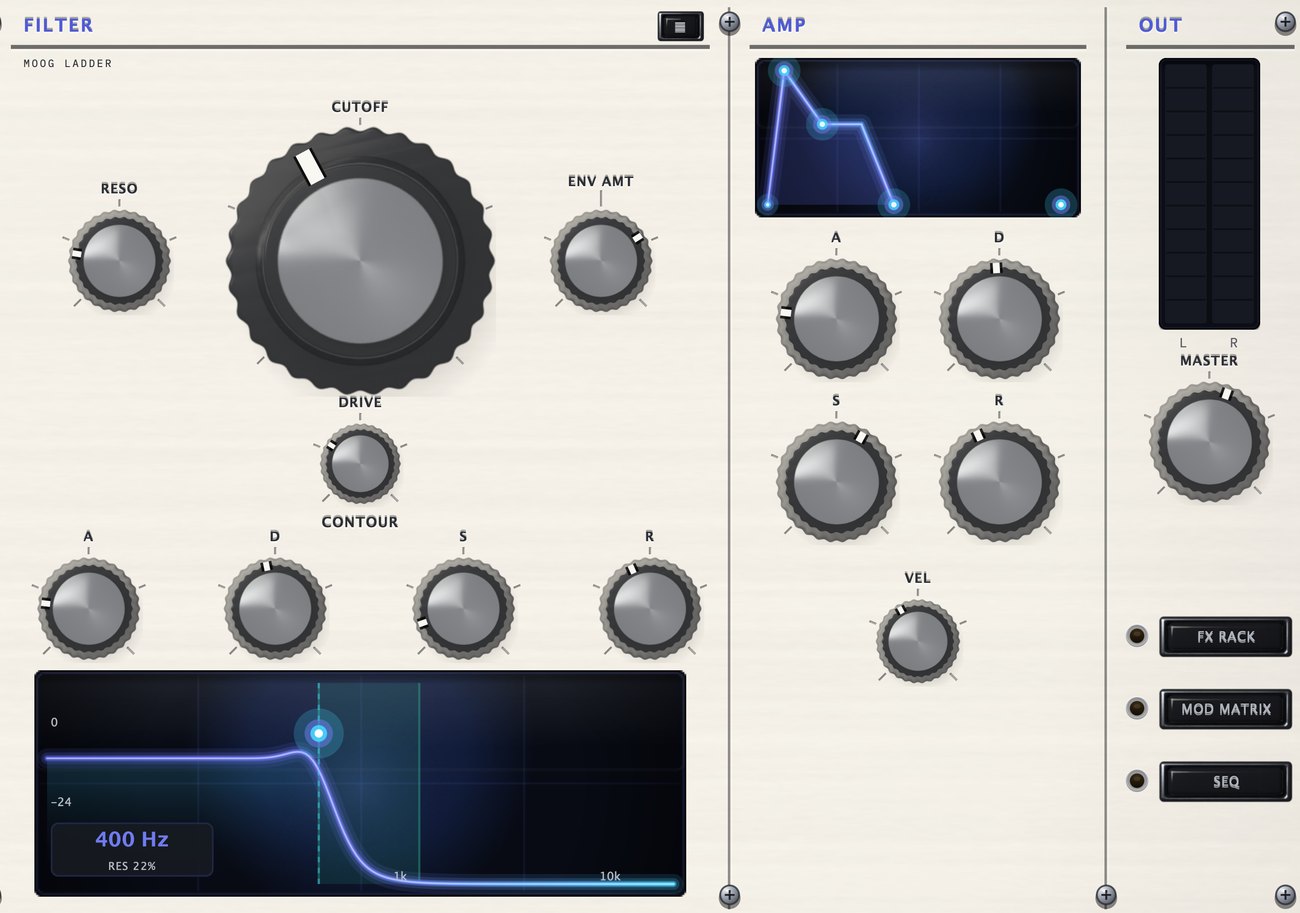Viewport: 1300px width, 913px height.
Task: Click the RESO knob
Action: 119,261
